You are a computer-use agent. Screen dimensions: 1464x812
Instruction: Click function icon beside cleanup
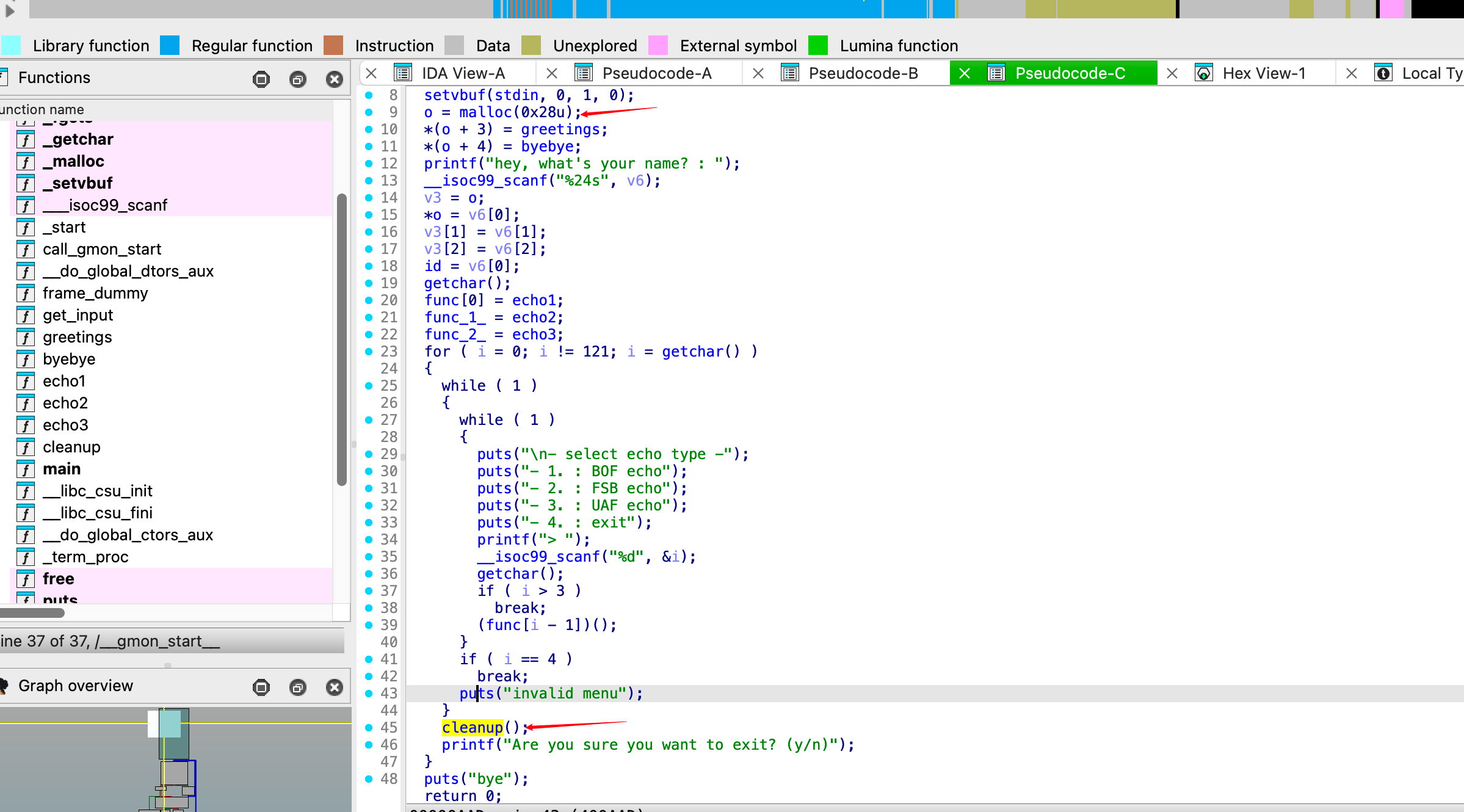pyautogui.click(x=25, y=447)
